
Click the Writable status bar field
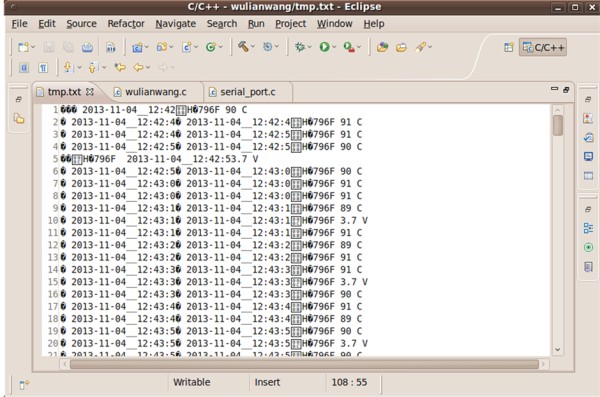(x=192, y=382)
